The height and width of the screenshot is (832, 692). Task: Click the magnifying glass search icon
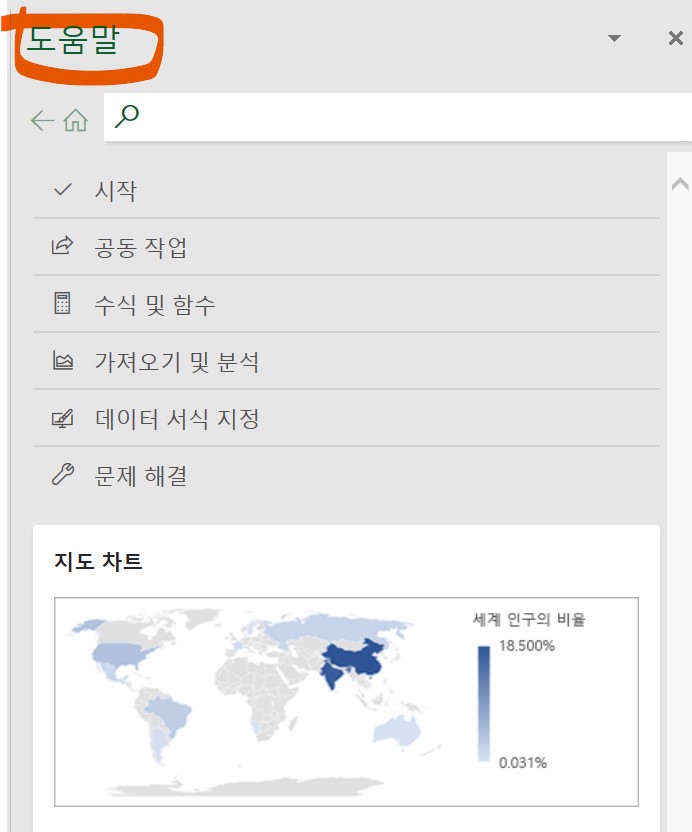click(x=127, y=116)
